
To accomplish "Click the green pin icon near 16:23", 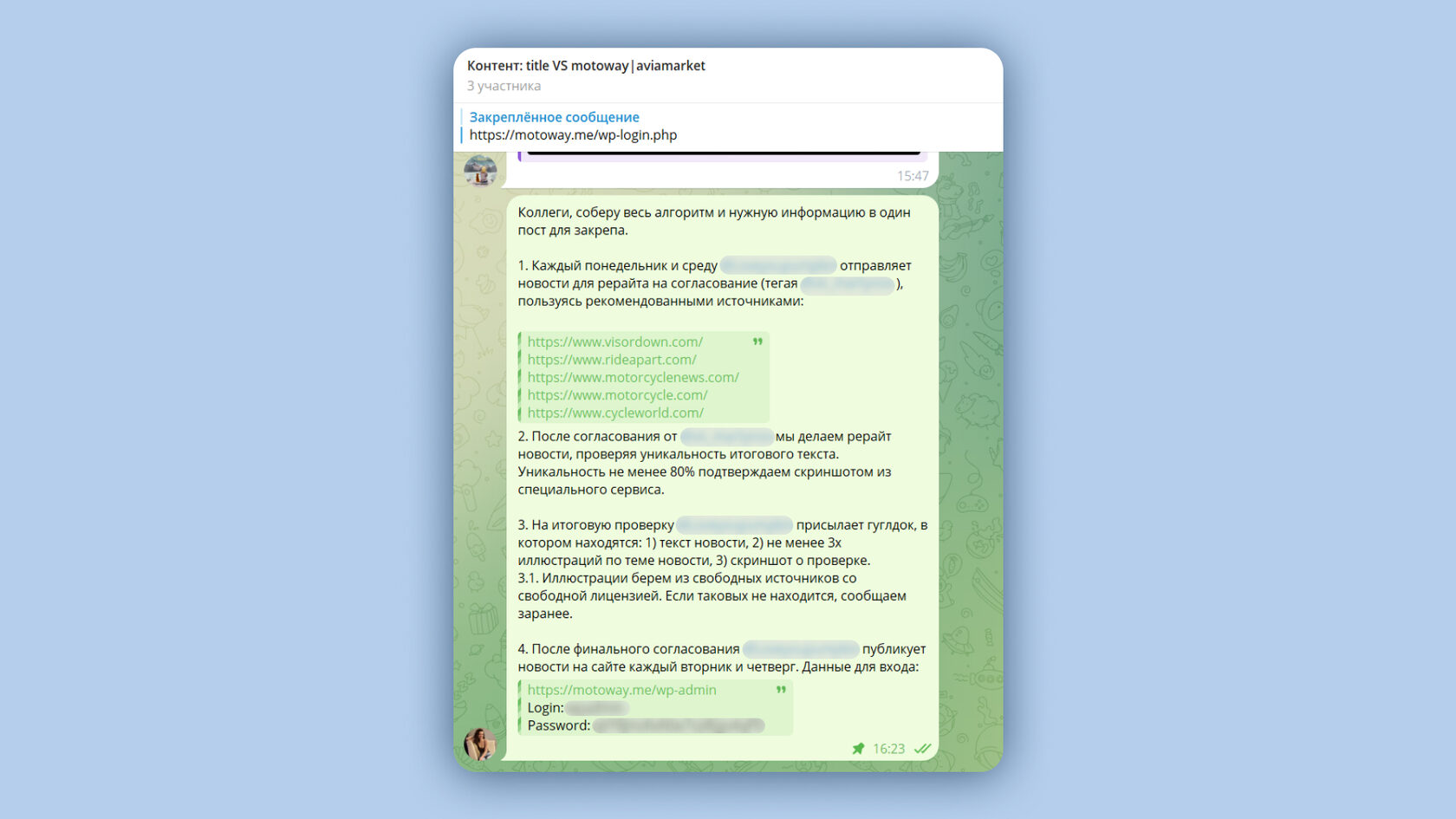I will pyautogui.click(x=858, y=749).
